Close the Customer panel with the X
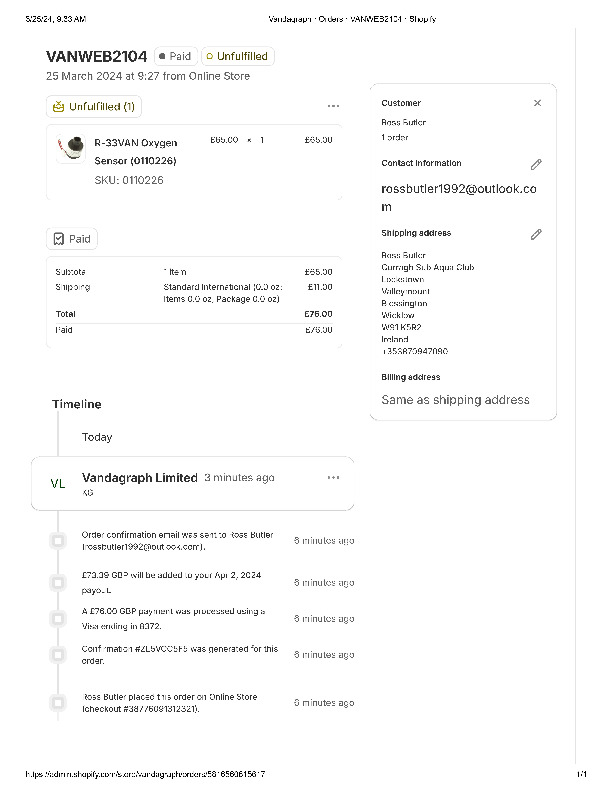 [537, 103]
